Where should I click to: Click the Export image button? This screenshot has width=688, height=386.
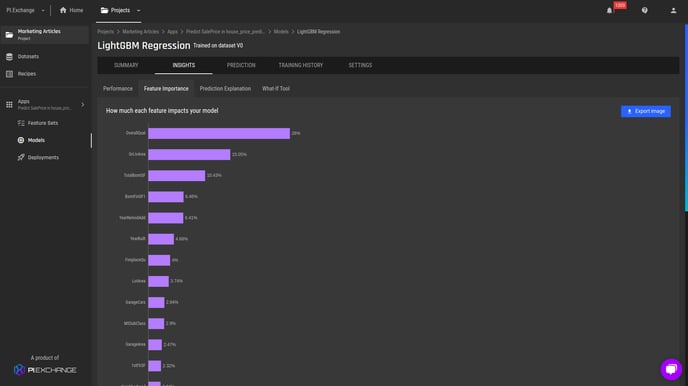pyautogui.click(x=645, y=111)
